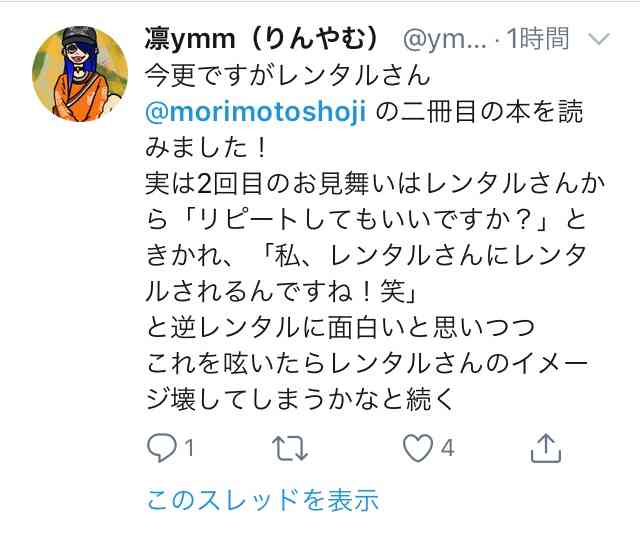The height and width of the screenshot is (539, 640).
Task: Click このスレッドを表示 to show thread
Action: [x=262, y=500]
